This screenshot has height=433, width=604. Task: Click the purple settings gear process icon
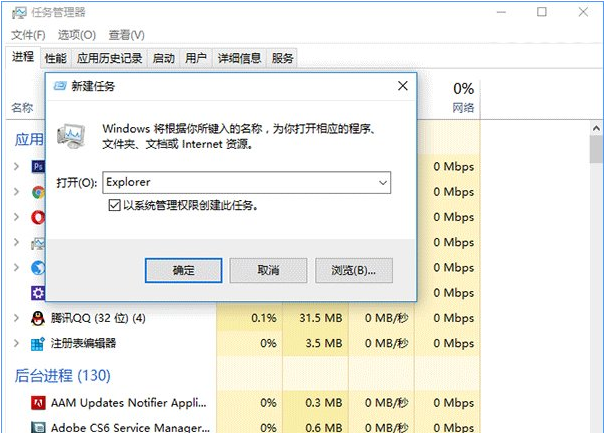(x=38, y=293)
